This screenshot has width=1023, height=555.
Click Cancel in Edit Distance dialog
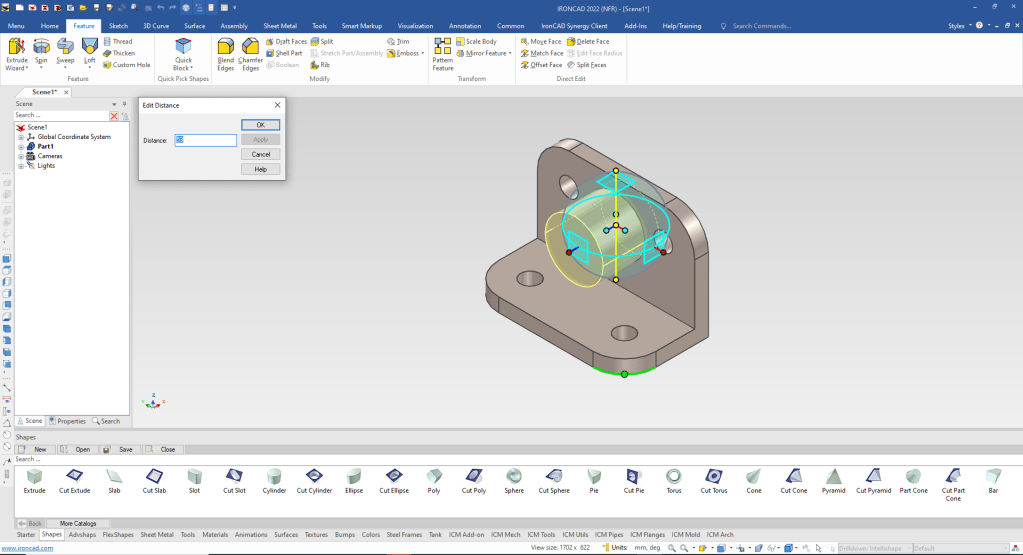(x=260, y=154)
